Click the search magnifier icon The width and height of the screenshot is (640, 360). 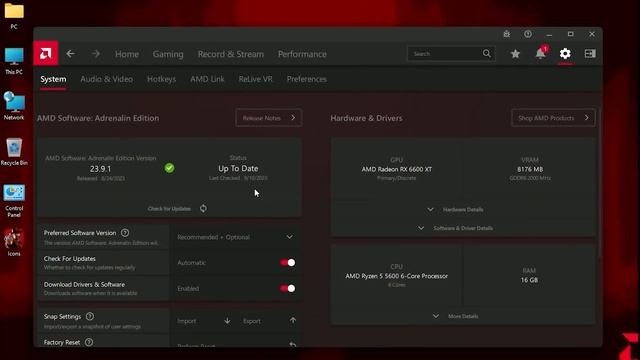point(487,53)
